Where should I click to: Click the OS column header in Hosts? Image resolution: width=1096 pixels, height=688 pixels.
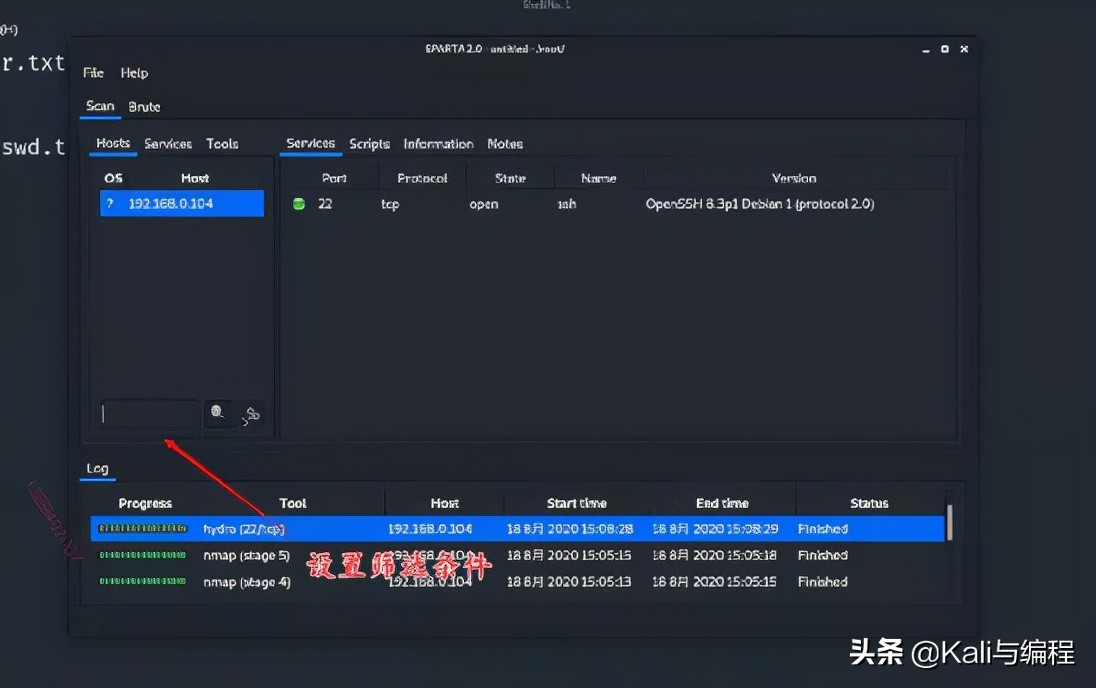coord(114,178)
